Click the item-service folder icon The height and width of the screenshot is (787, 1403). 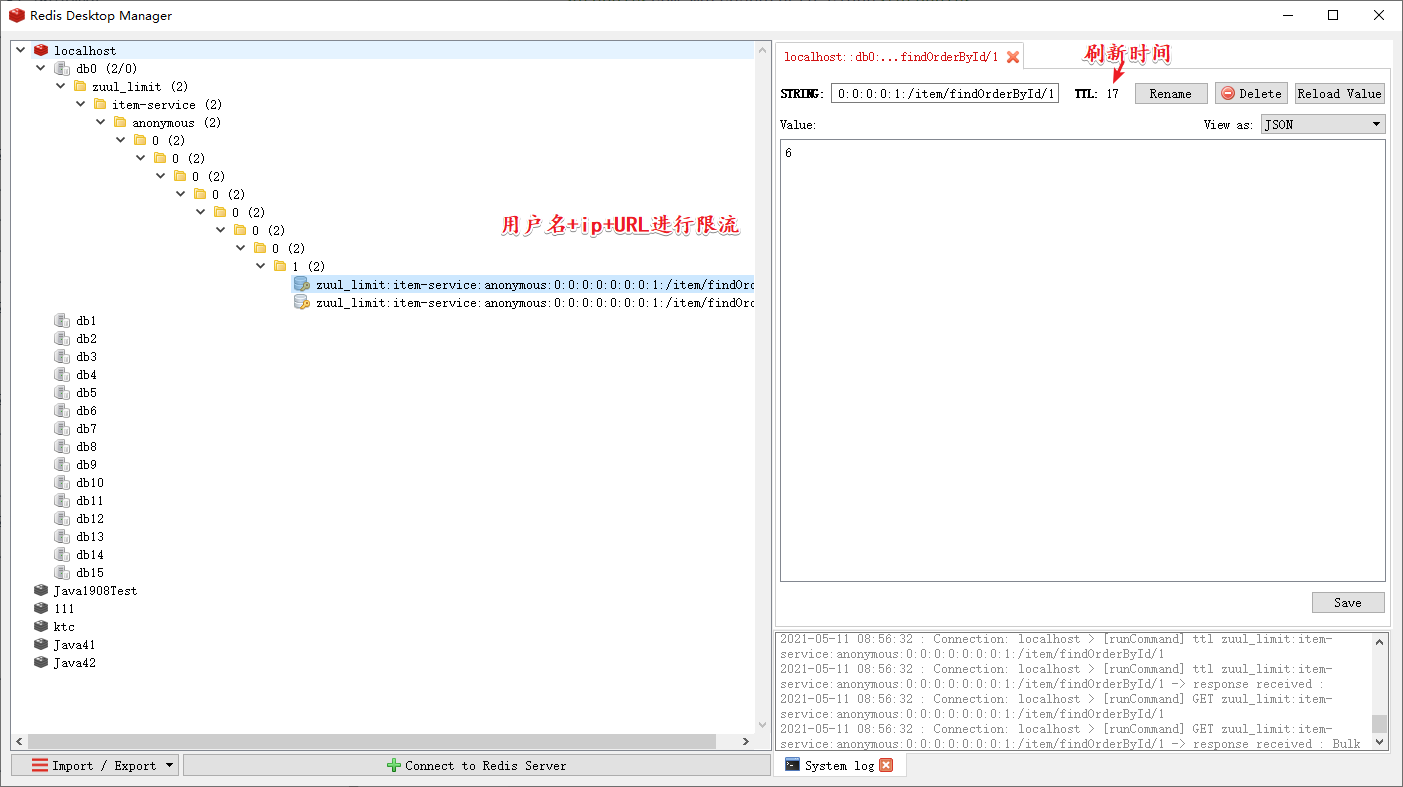(100, 104)
